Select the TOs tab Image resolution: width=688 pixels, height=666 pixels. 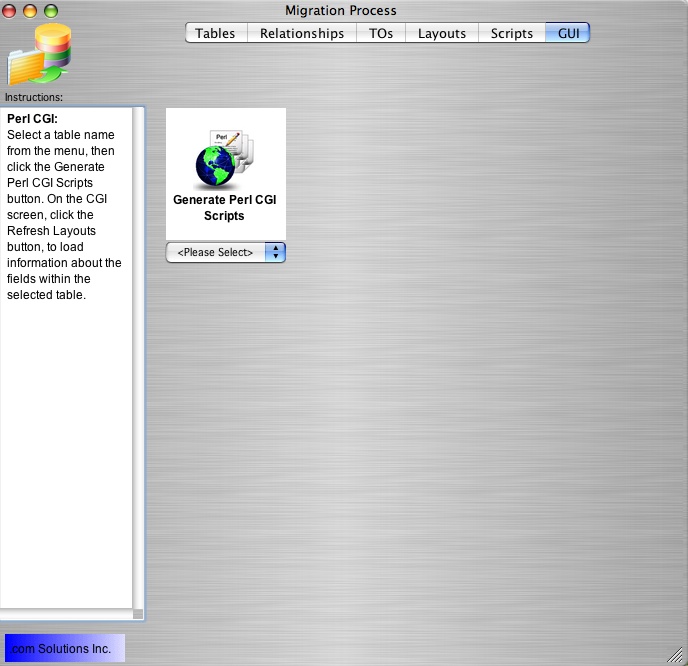click(381, 33)
